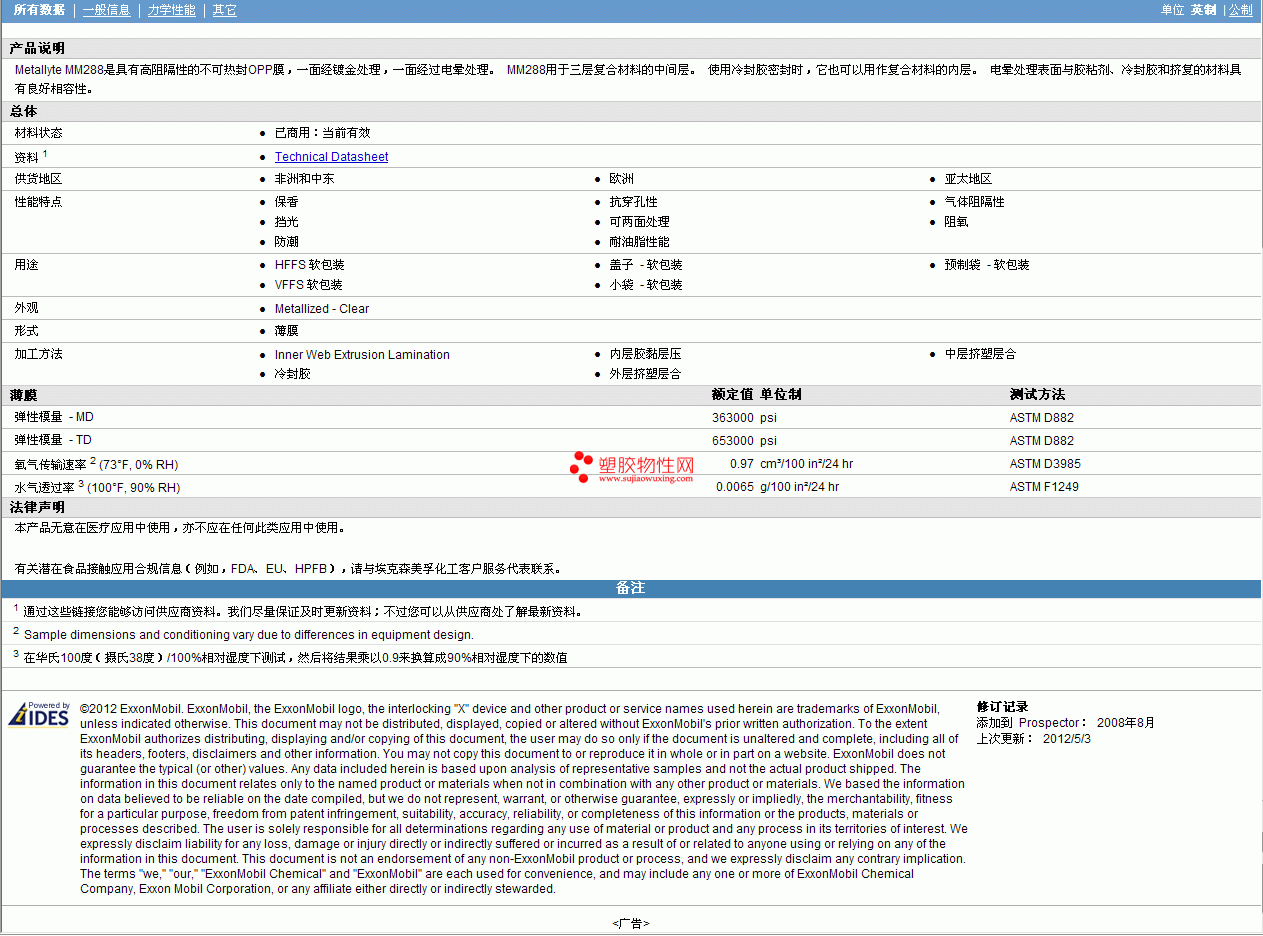Click the 弹性模量 - TD row label
1263x936 pixels.
point(53,440)
